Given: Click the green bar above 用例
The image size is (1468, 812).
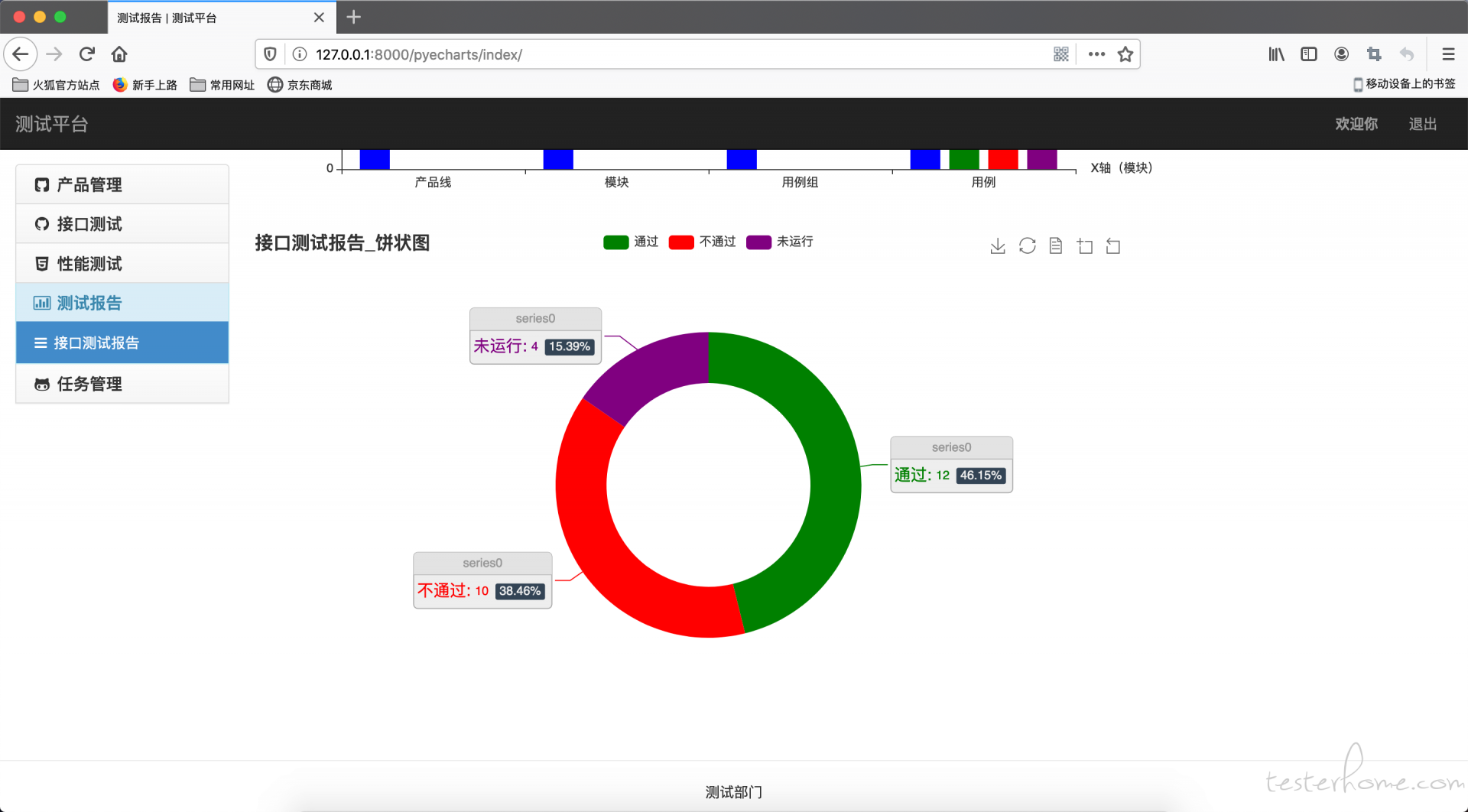Looking at the screenshot, I should coord(964,159).
